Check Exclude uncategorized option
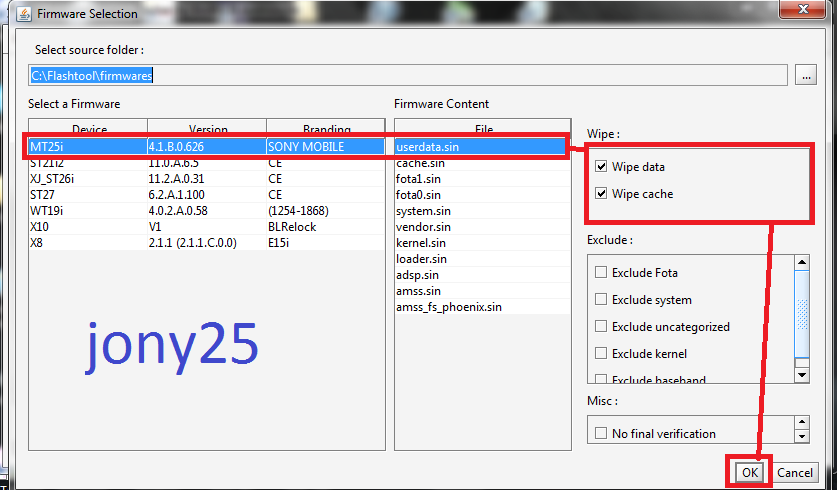The image size is (837, 490). click(601, 327)
